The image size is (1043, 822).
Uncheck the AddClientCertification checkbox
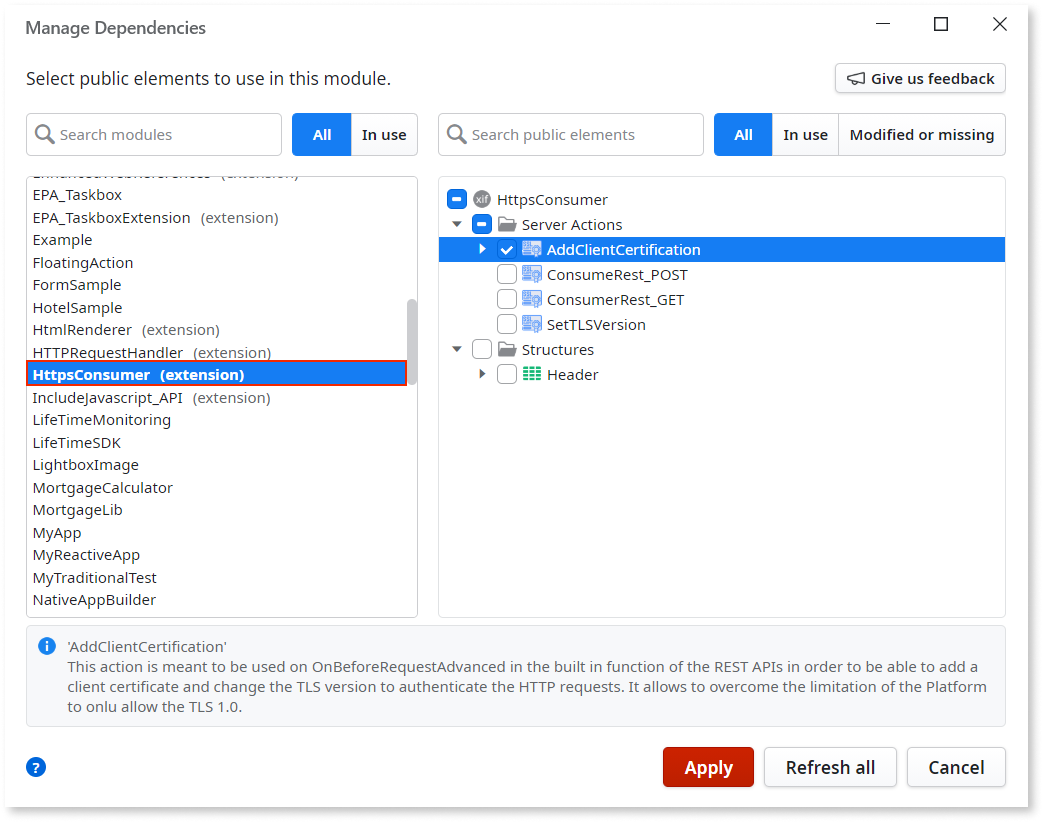coord(506,249)
